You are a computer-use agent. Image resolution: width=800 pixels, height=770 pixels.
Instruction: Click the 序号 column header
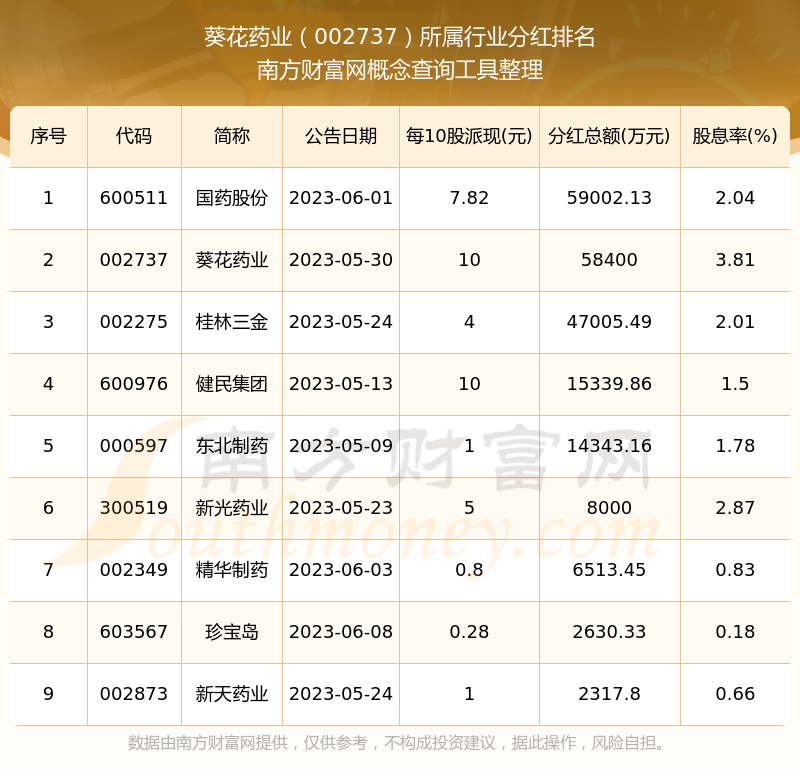coord(48,136)
